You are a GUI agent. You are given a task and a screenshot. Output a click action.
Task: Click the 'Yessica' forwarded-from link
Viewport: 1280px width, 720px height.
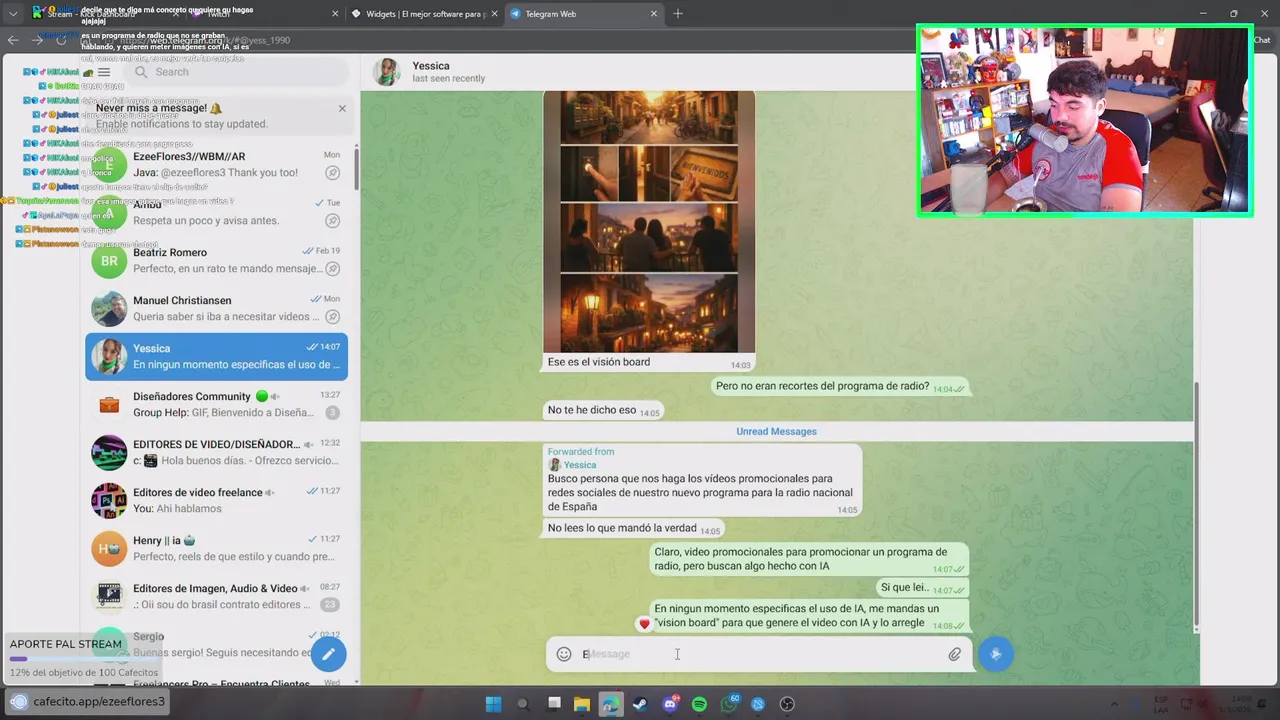click(579, 465)
